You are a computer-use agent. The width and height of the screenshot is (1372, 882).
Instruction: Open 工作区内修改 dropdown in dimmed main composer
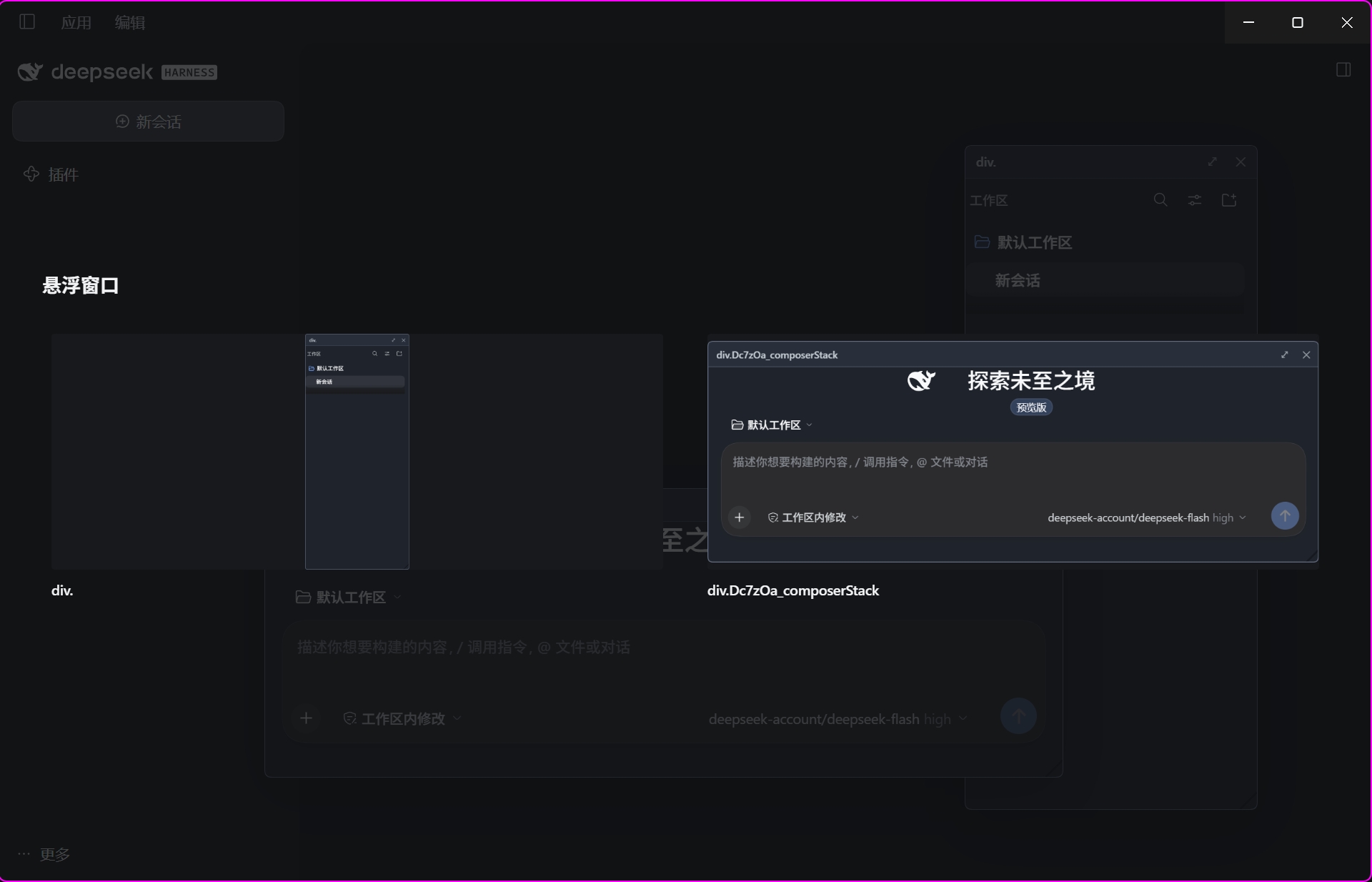(402, 719)
